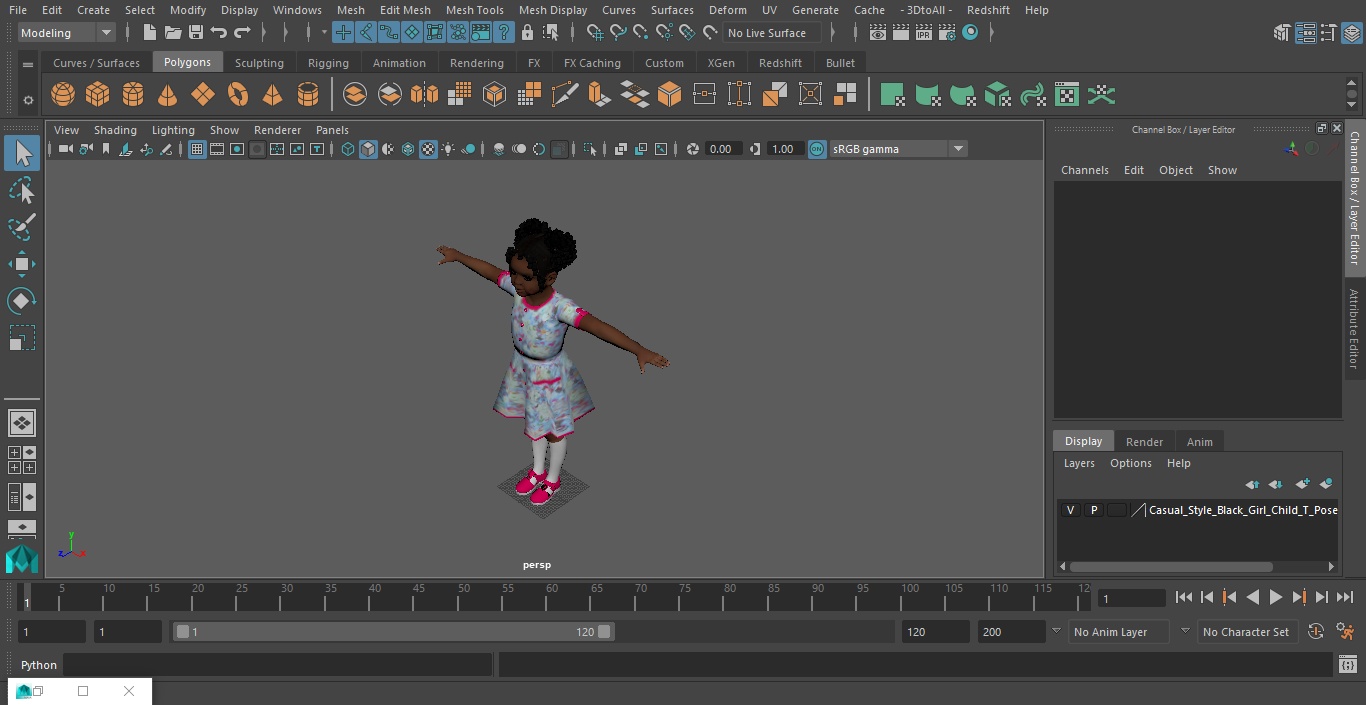This screenshot has width=1366, height=705.
Task: Click the time range slider bar
Action: point(394,632)
